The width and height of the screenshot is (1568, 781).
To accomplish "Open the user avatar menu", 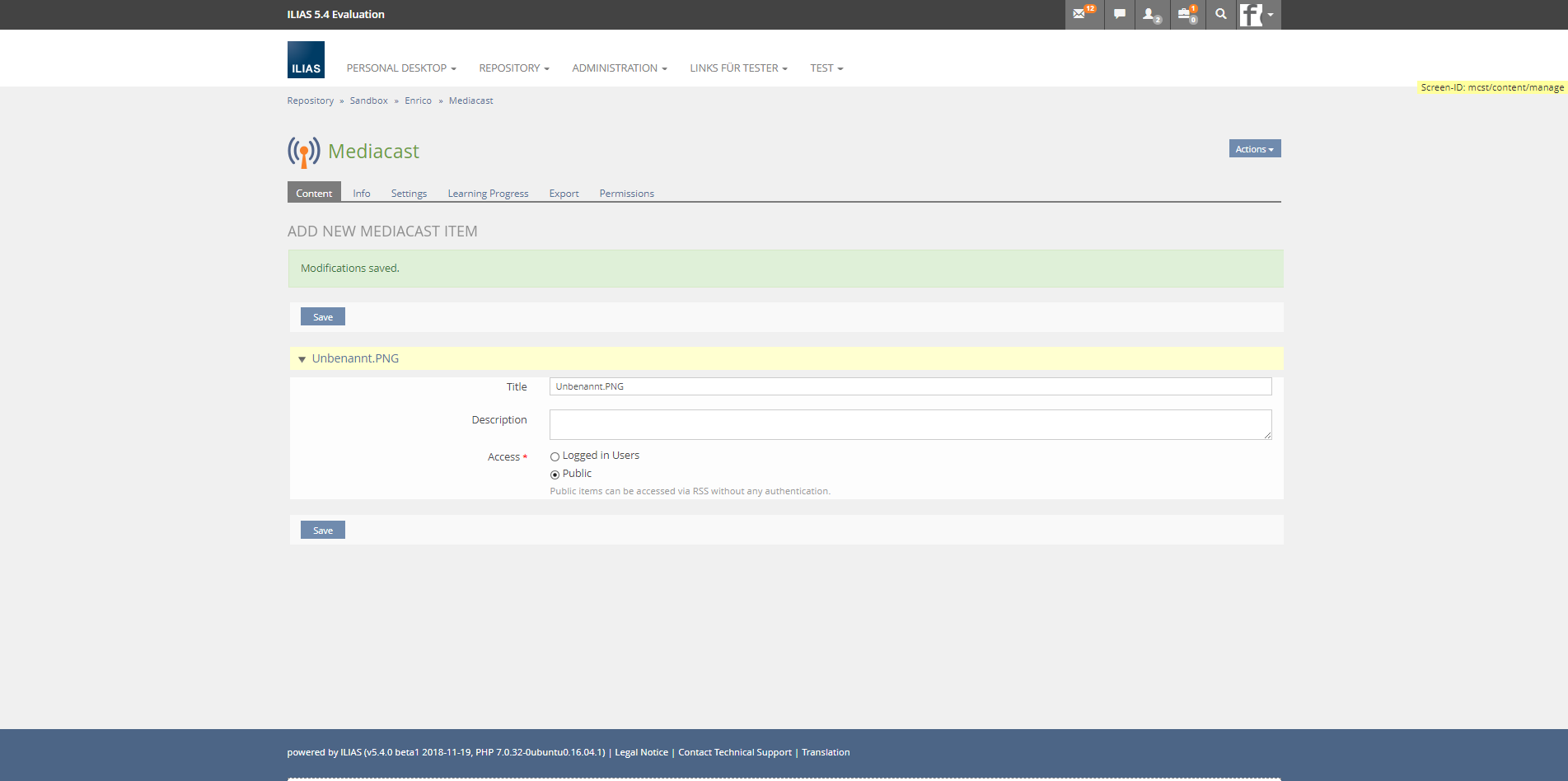I will tap(1257, 15).
